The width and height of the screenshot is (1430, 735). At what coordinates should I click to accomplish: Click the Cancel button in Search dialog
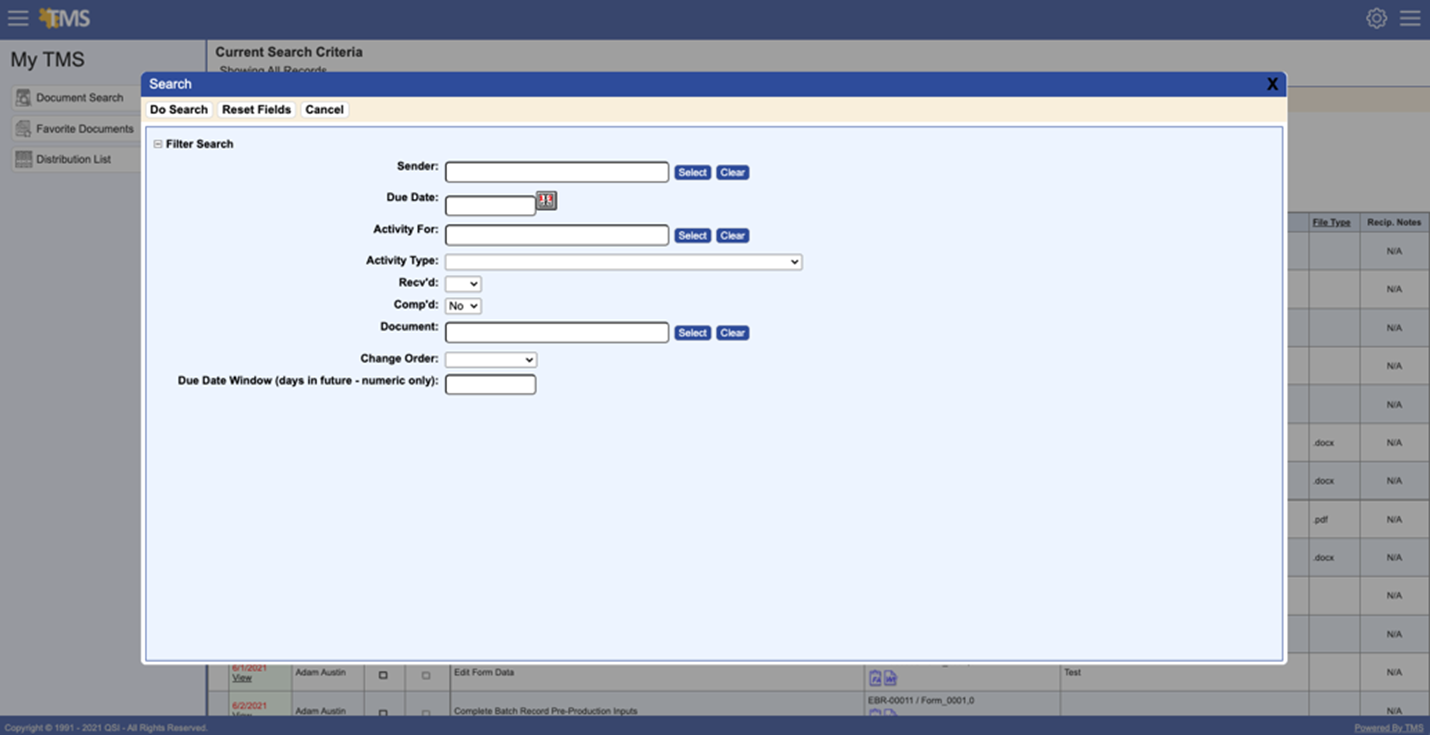pos(324,110)
